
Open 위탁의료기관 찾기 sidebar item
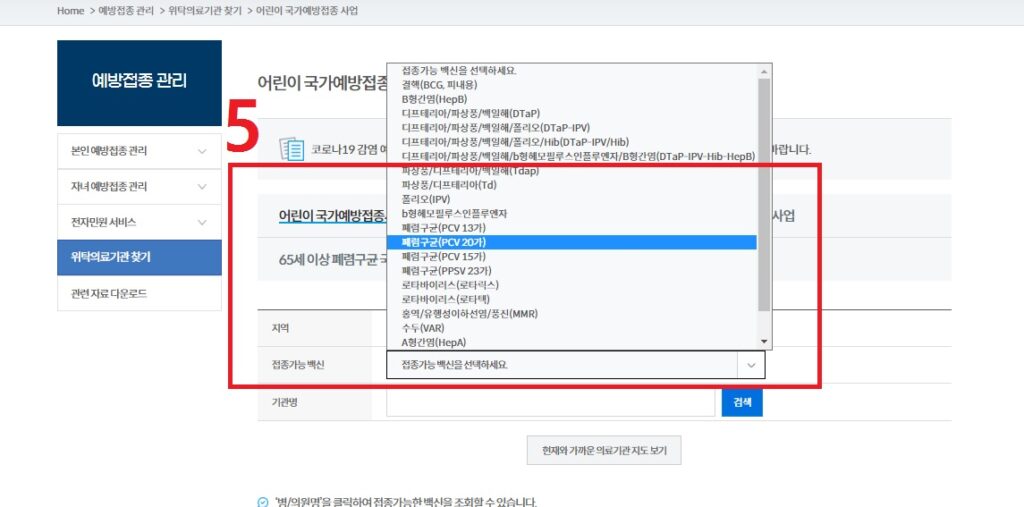[x=139, y=257]
